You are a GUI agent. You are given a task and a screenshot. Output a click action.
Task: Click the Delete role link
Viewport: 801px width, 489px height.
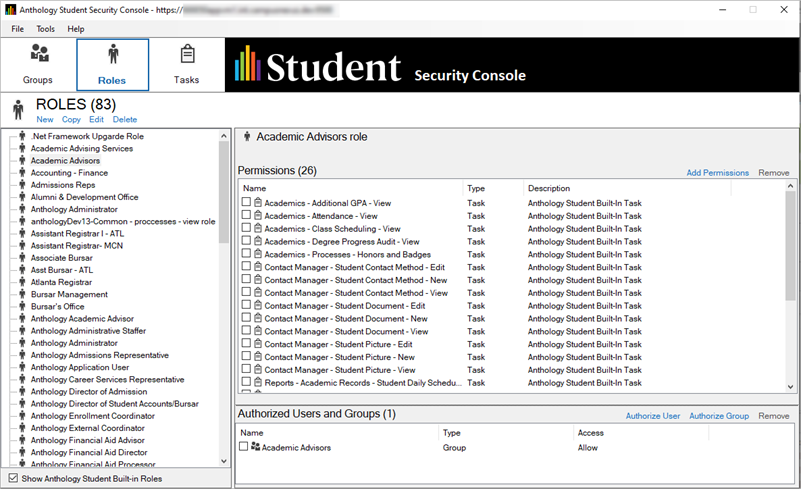pyautogui.click(x=125, y=119)
